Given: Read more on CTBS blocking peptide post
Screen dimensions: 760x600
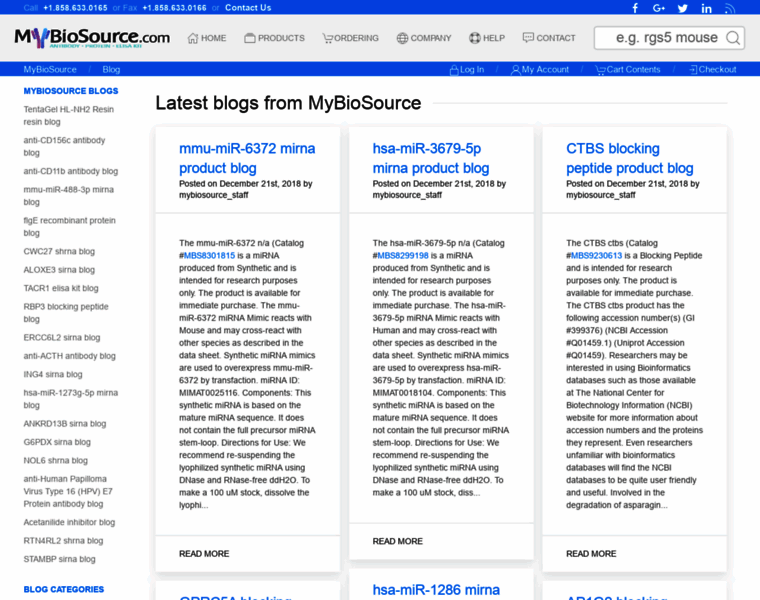Looking at the screenshot, I should 591,553.
